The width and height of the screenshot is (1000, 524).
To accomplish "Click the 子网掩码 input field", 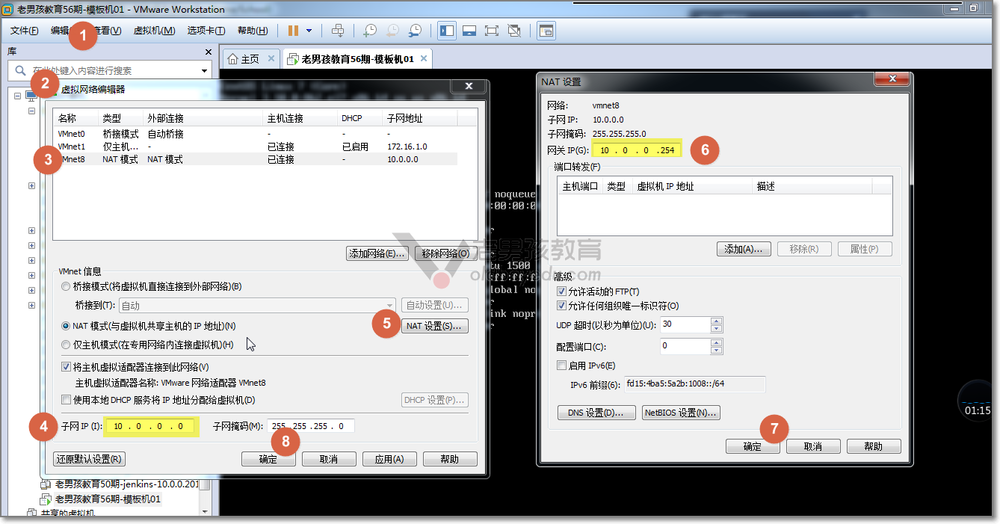I will pos(311,426).
